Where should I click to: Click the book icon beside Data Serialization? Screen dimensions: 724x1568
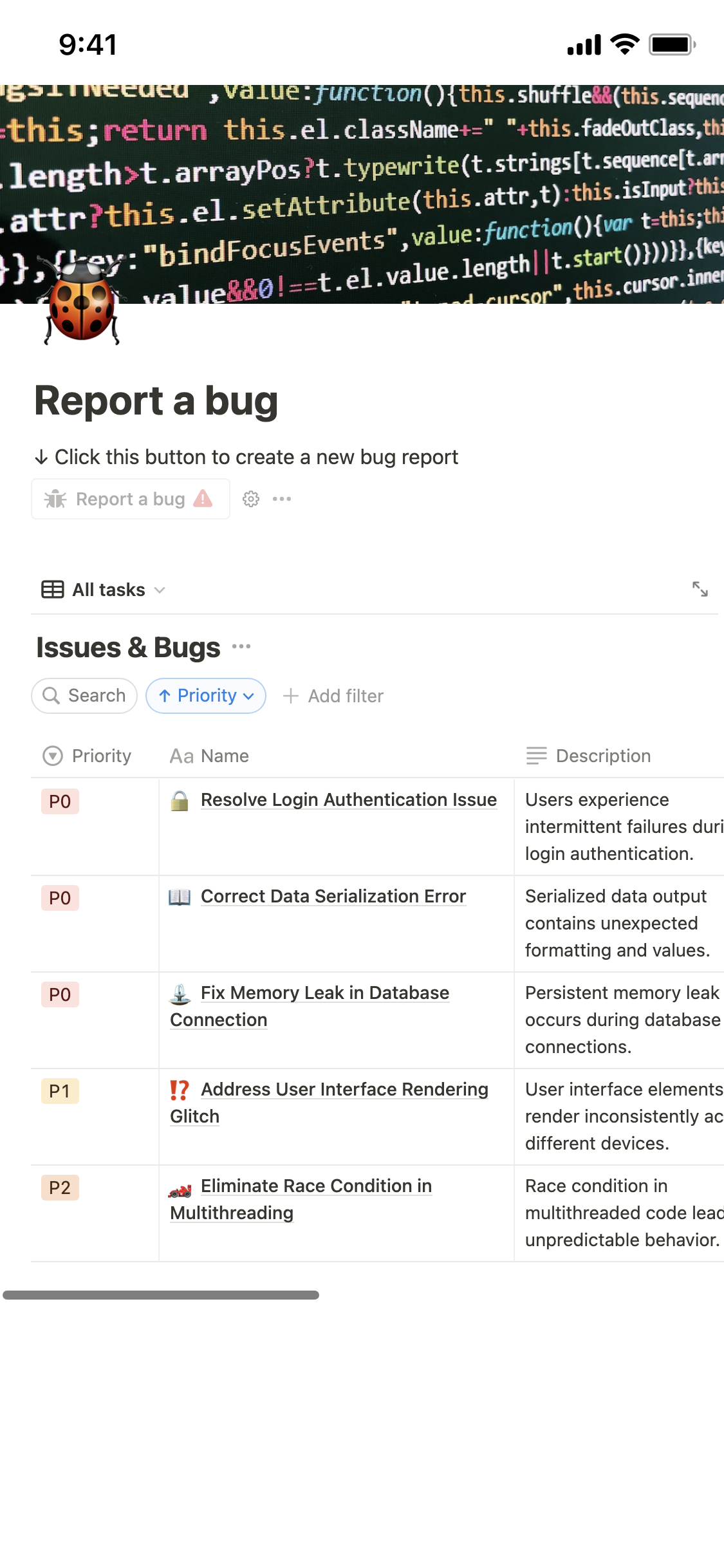[x=180, y=897]
